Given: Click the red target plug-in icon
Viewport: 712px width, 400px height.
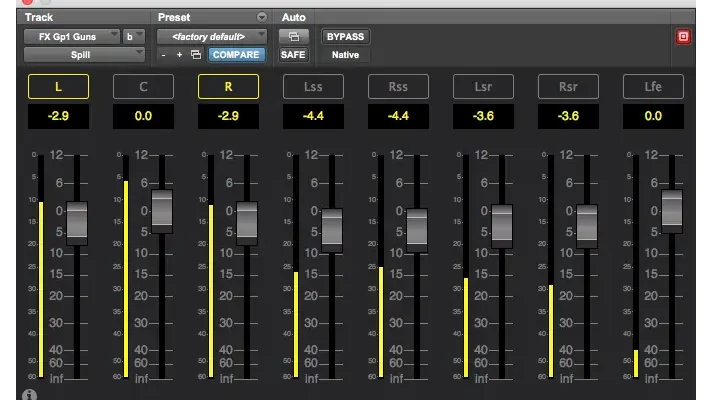Looking at the screenshot, I should pyautogui.click(x=684, y=37).
